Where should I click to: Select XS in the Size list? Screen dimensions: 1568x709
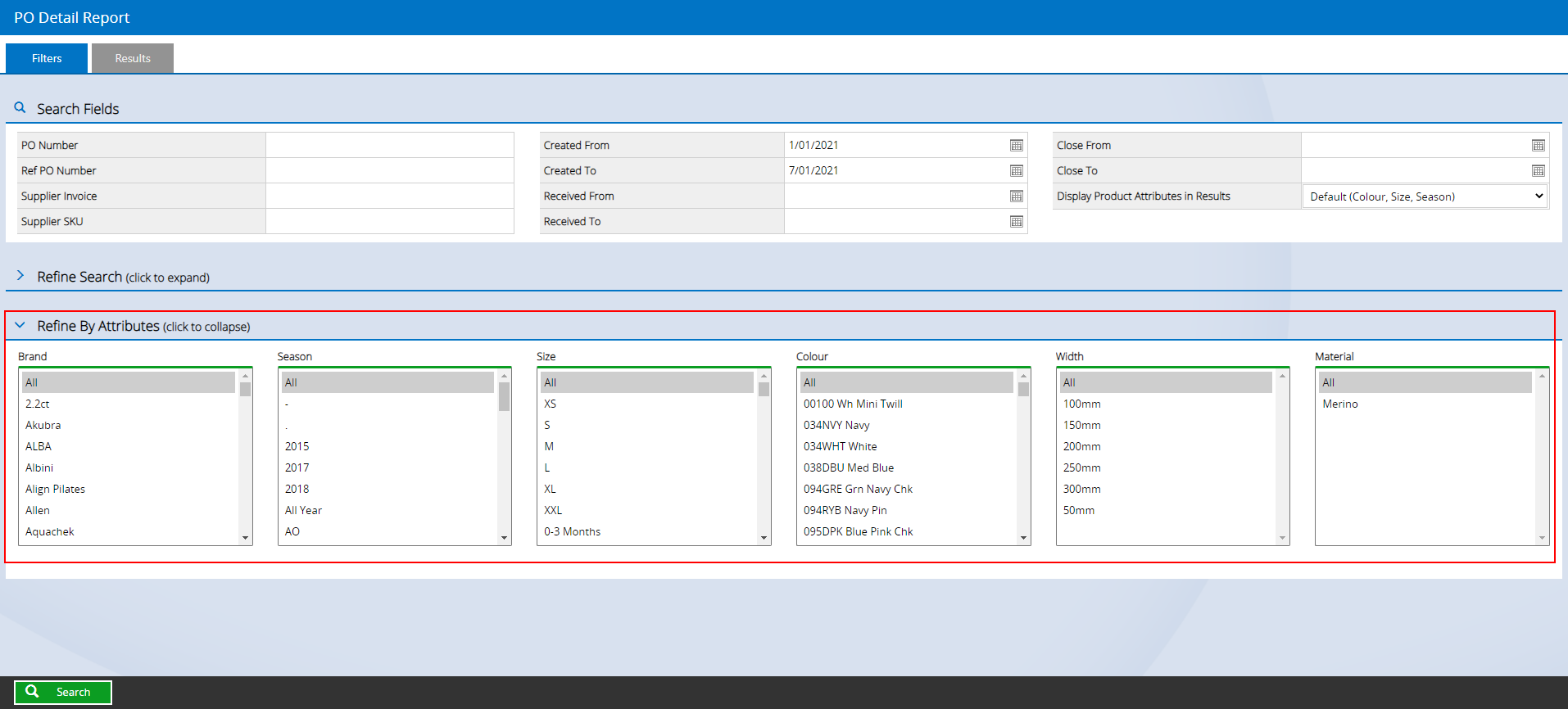click(x=647, y=404)
